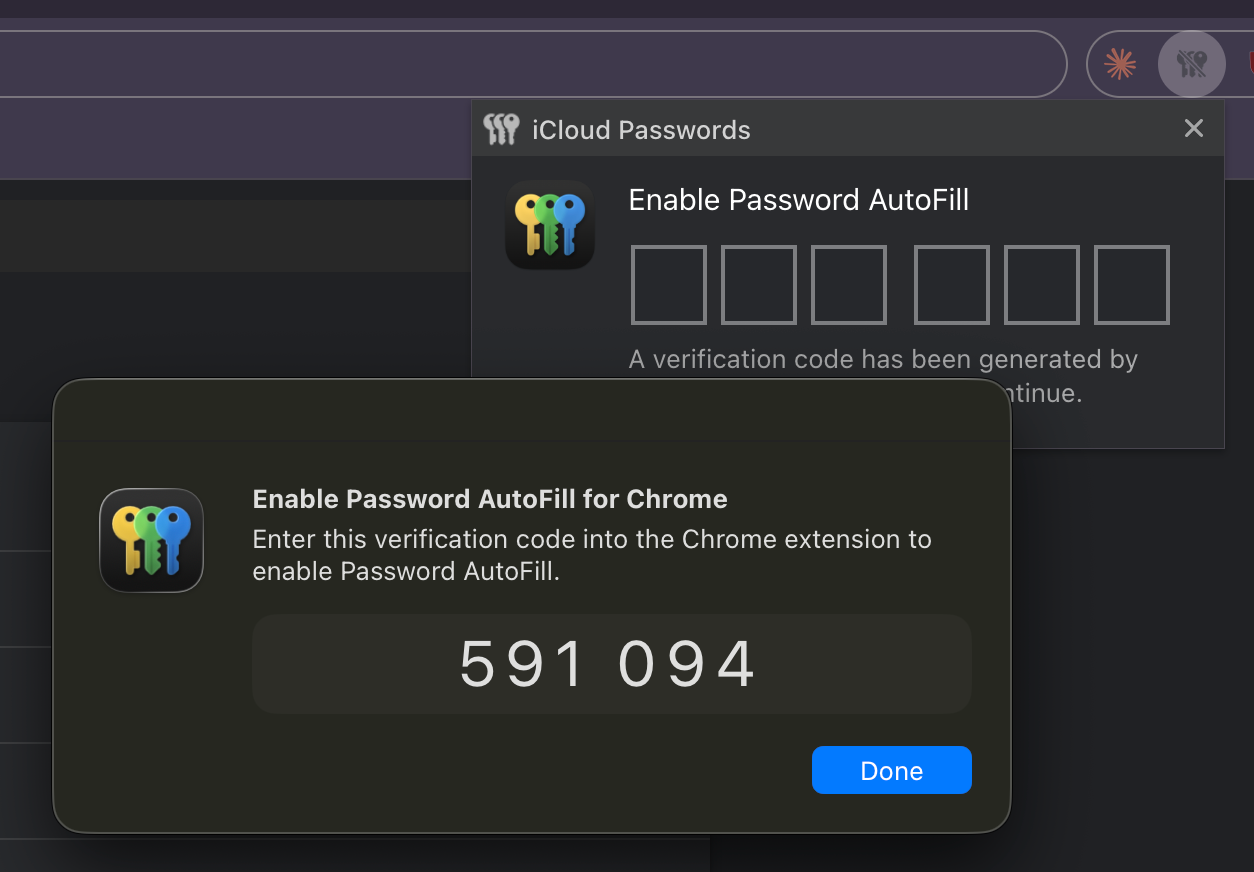Click inside Chrome's address bar
This screenshot has height=872, width=1254.
tap(520, 63)
